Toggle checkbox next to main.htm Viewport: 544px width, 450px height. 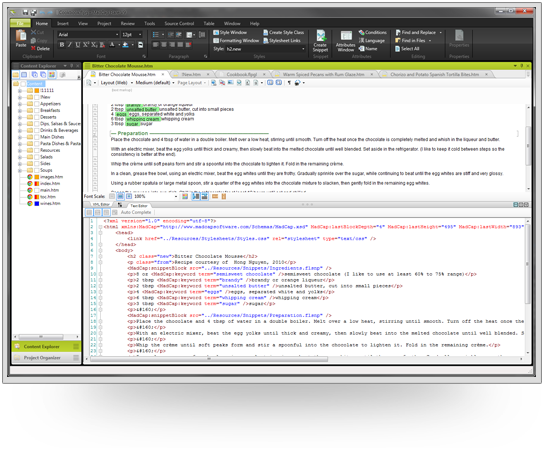[36, 190]
